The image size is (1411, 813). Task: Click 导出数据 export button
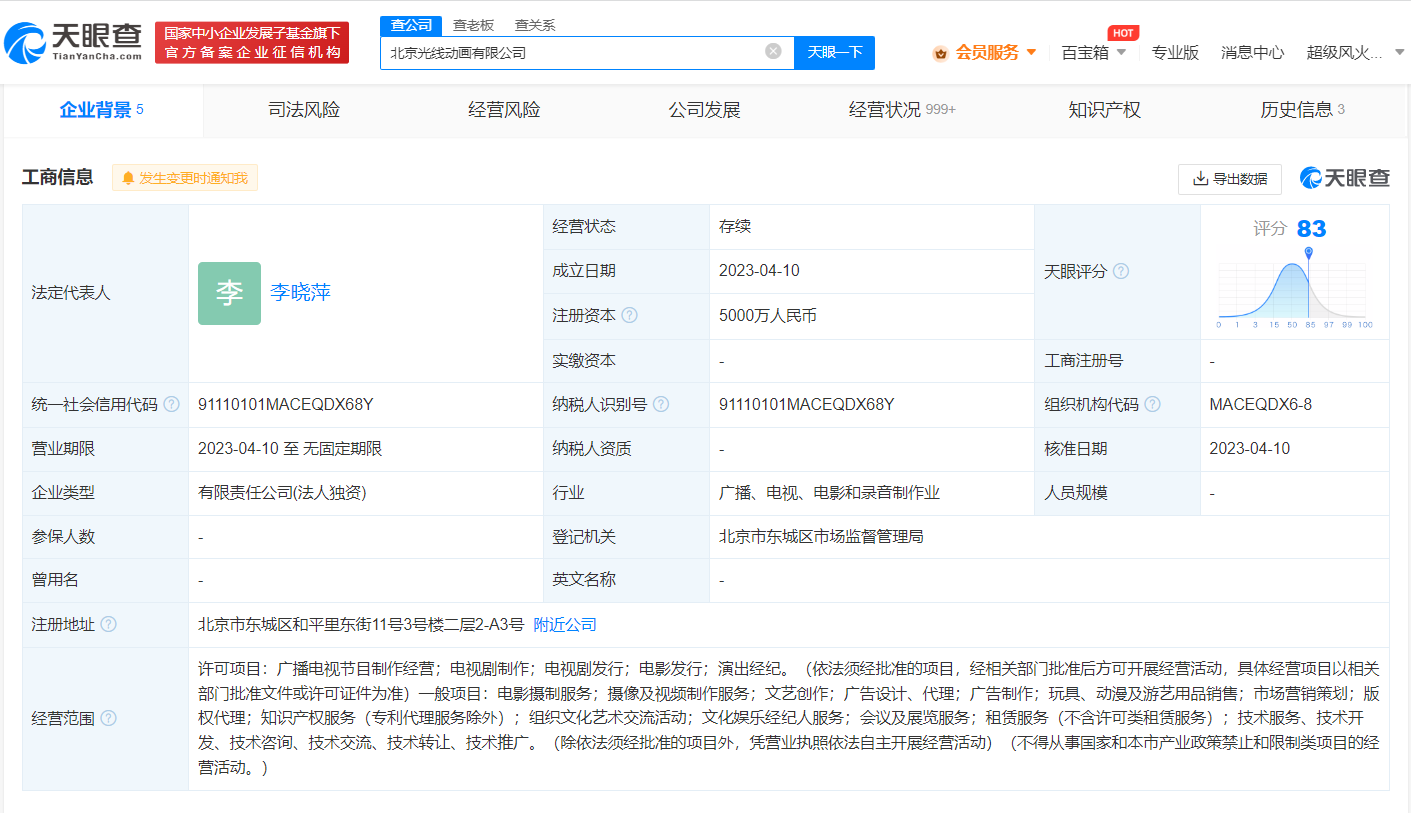[x=1230, y=178]
